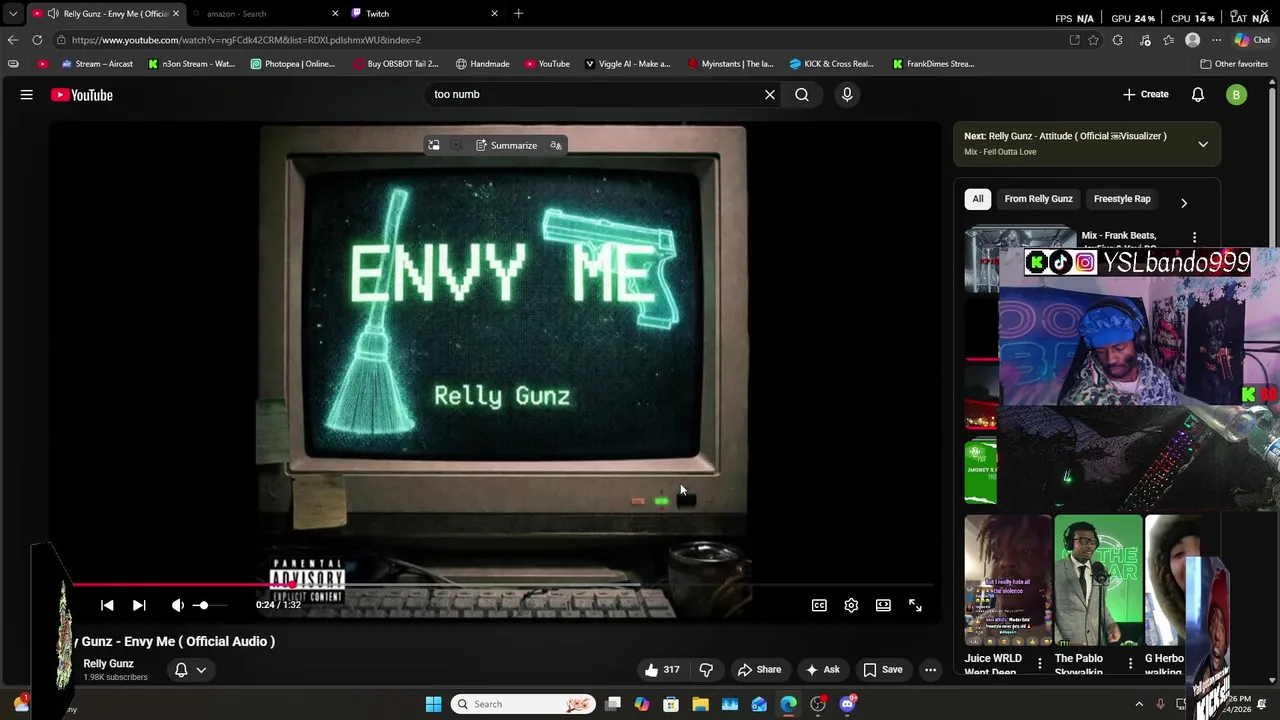The image size is (1280, 720).
Task: Open options for The Pablo Skywalkin short
Action: 1130,663
